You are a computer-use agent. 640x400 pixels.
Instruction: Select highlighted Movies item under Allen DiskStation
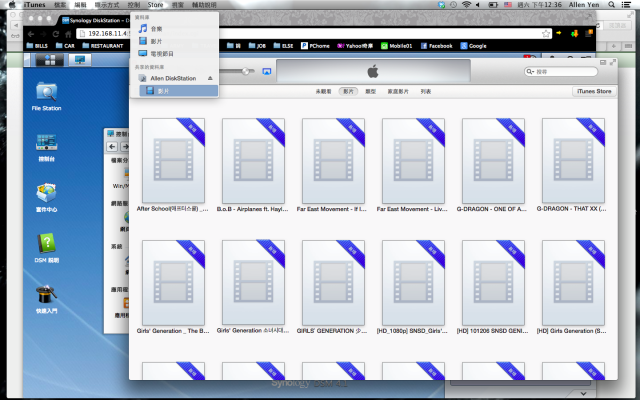coord(178,91)
